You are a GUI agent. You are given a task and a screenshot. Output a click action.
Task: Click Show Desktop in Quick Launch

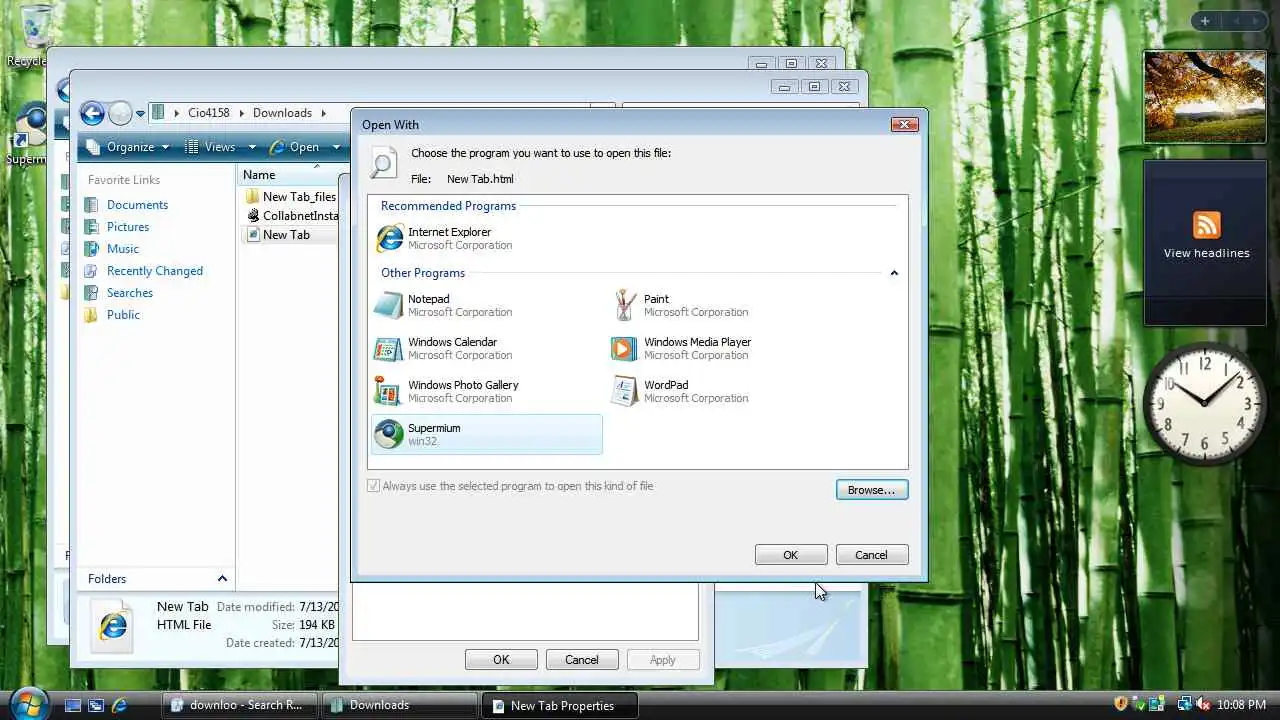73,705
